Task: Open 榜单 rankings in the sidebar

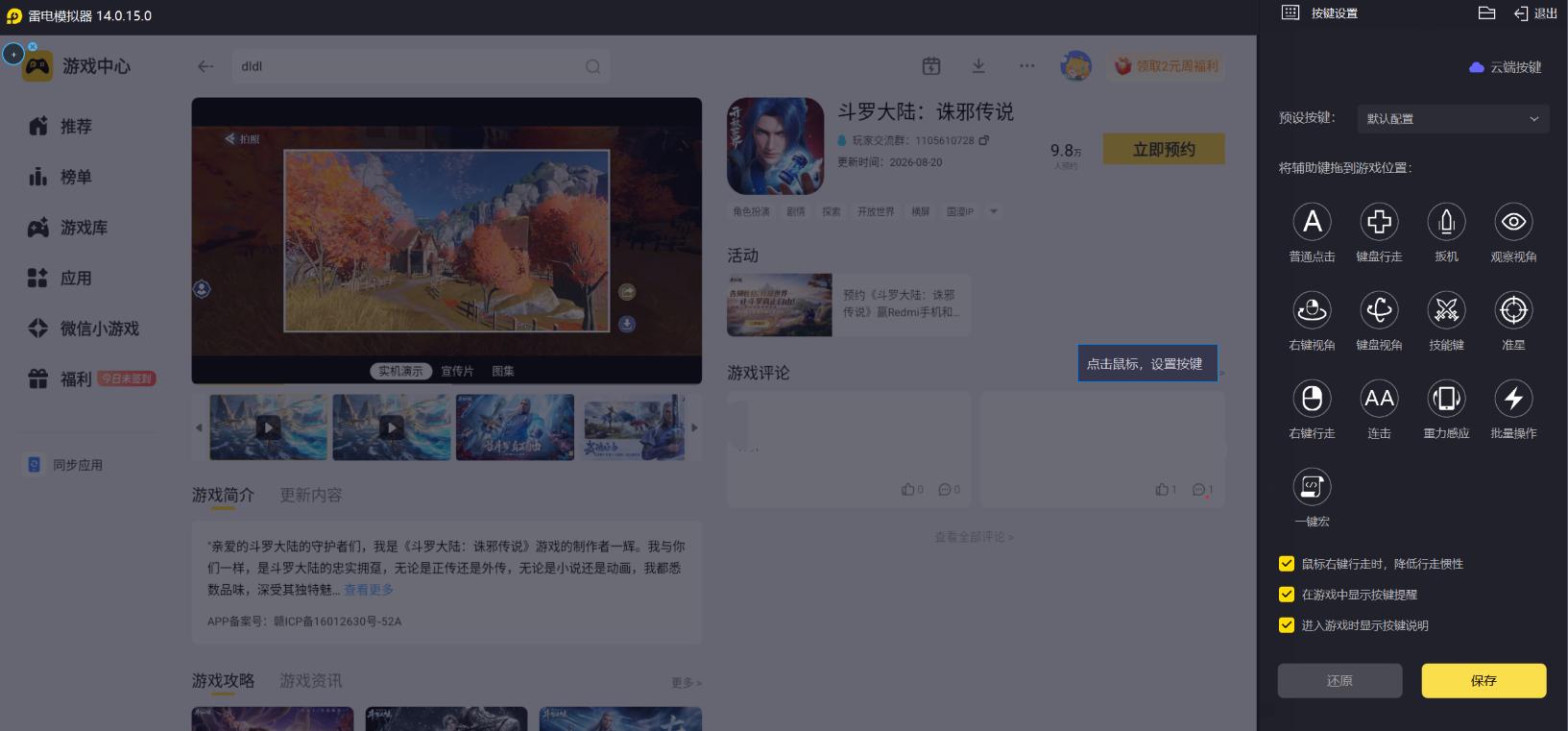Action: 61,177
